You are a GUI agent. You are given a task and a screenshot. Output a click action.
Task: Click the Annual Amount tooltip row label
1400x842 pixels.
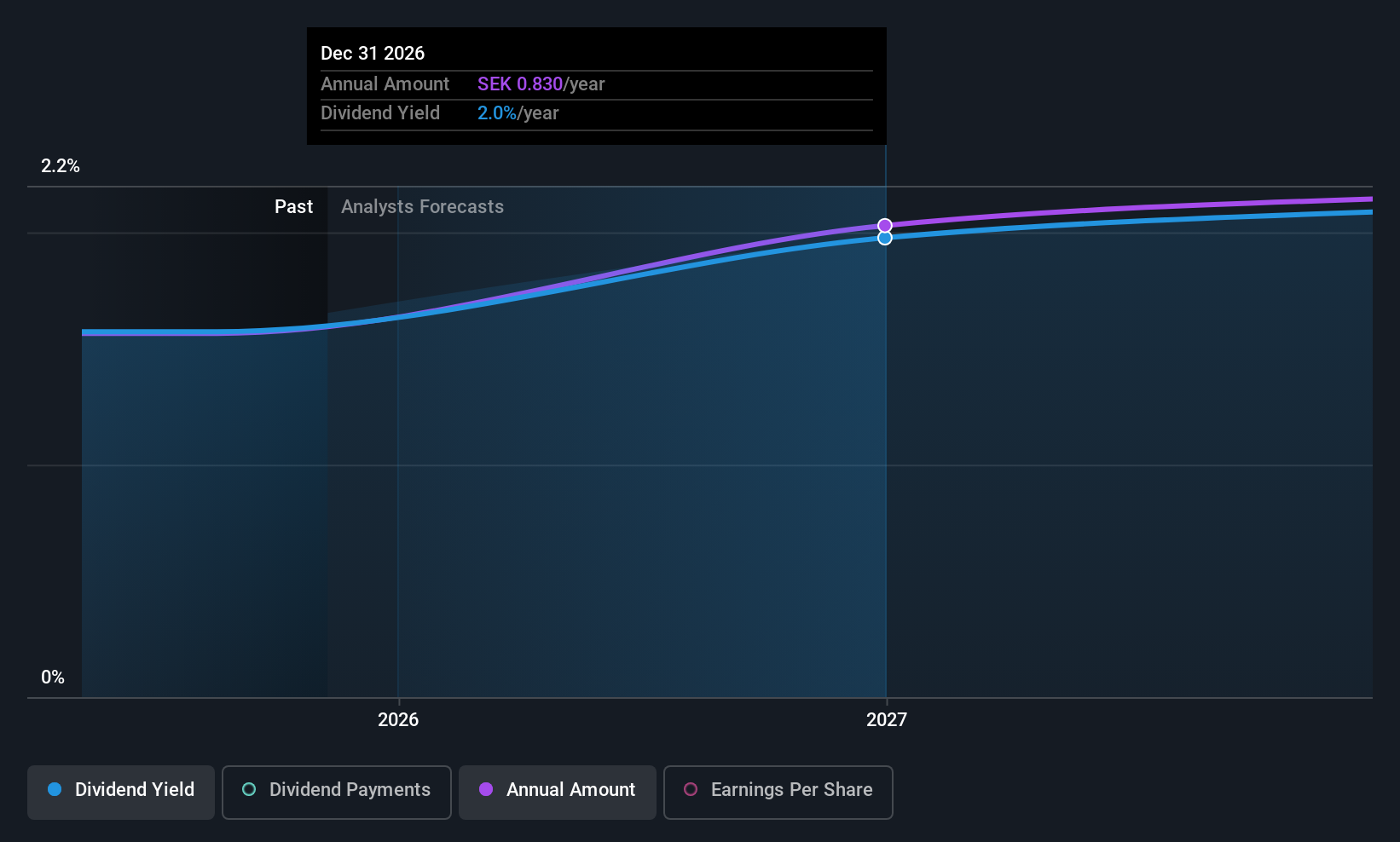click(x=385, y=84)
